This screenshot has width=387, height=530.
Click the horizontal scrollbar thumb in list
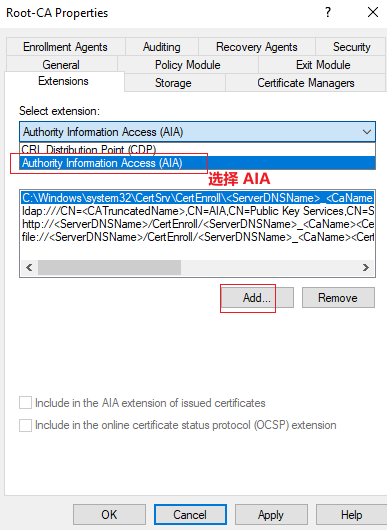(x=109, y=267)
